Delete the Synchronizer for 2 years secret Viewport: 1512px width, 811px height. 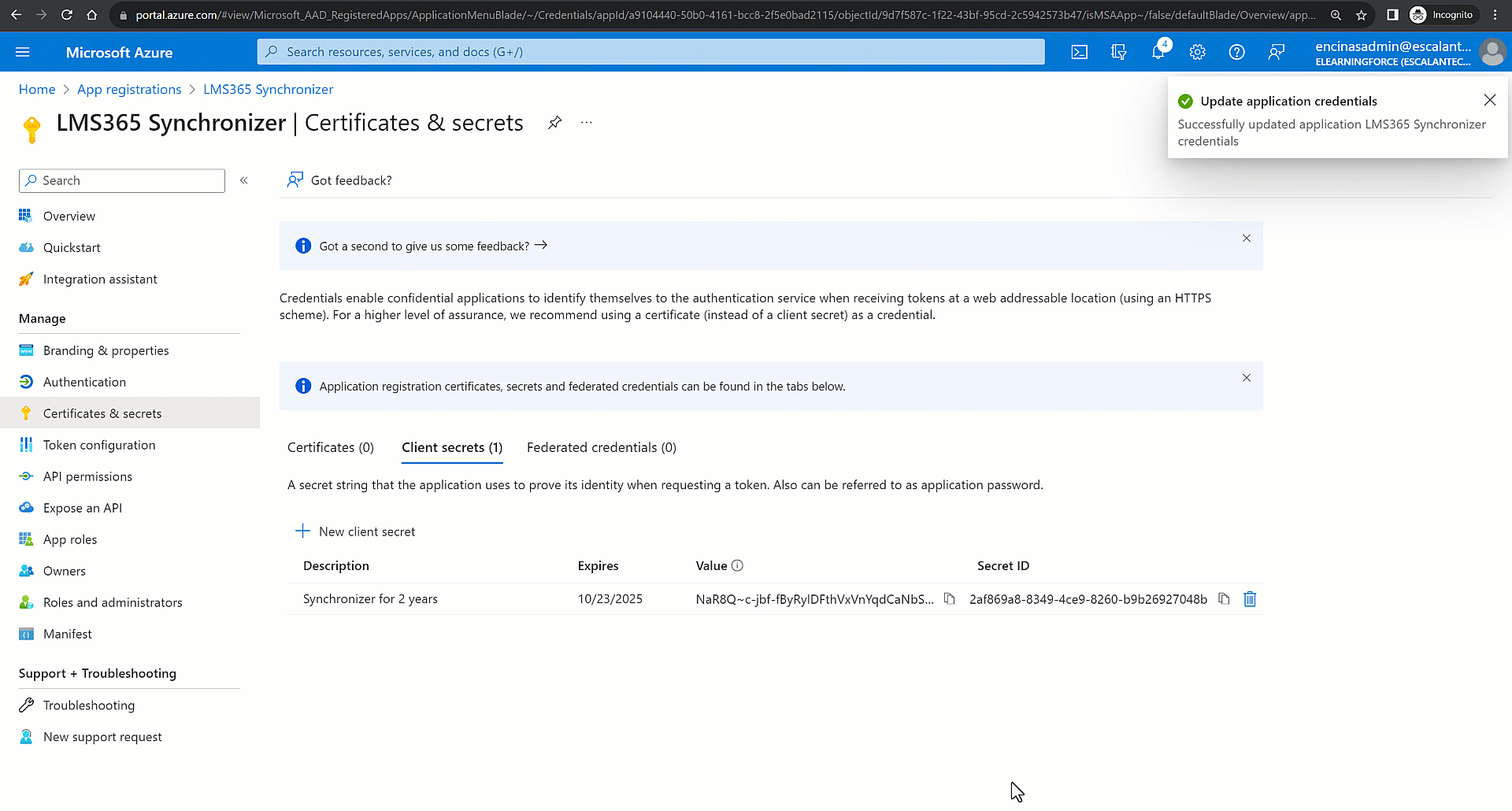[x=1250, y=599]
